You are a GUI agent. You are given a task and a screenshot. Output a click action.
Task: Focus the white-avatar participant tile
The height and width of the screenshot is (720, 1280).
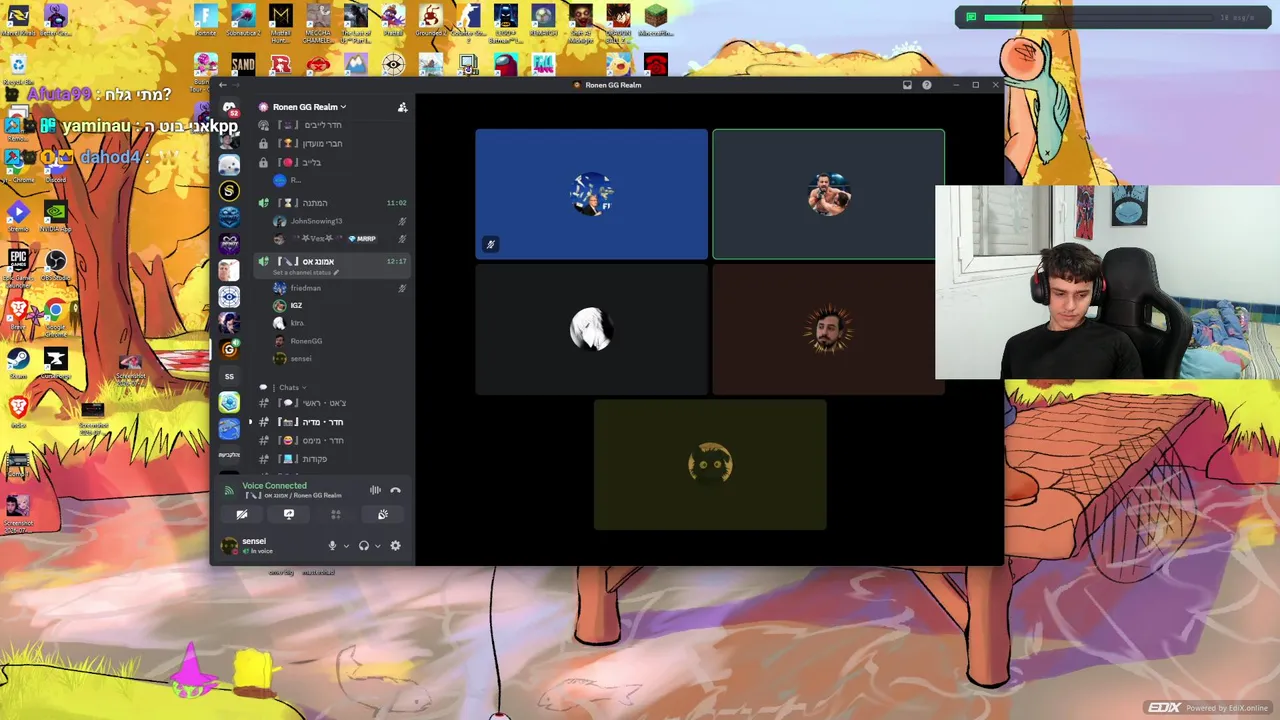591,329
